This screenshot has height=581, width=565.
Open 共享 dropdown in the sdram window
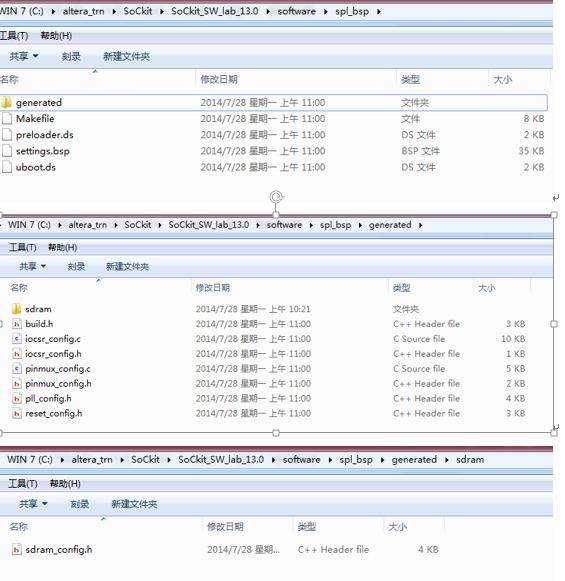[x=33, y=504]
